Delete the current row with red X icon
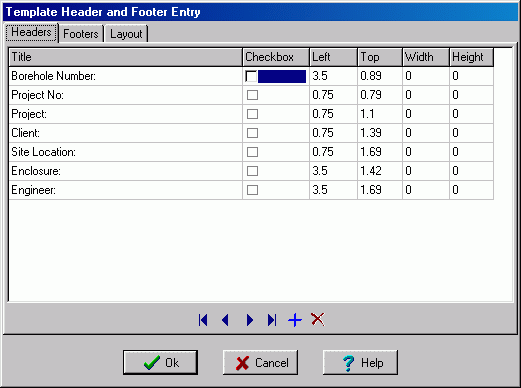The width and height of the screenshot is (521, 388). pyautogui.click(x=318, y=319)
